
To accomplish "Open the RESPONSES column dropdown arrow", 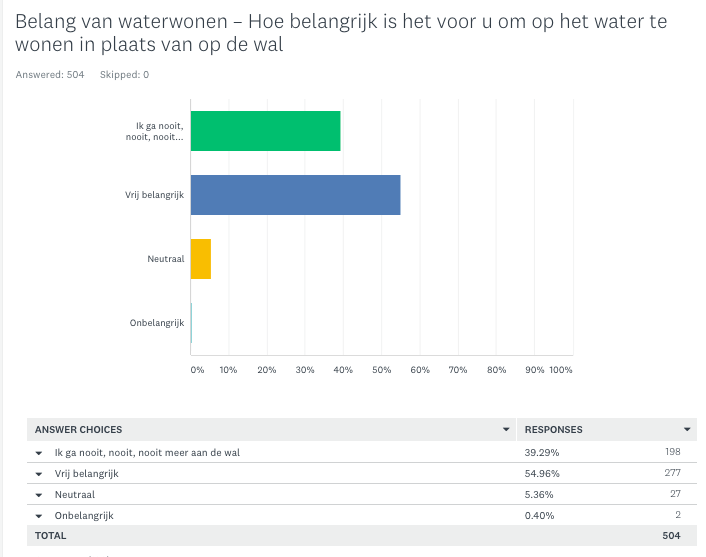I will coord(687,430).
